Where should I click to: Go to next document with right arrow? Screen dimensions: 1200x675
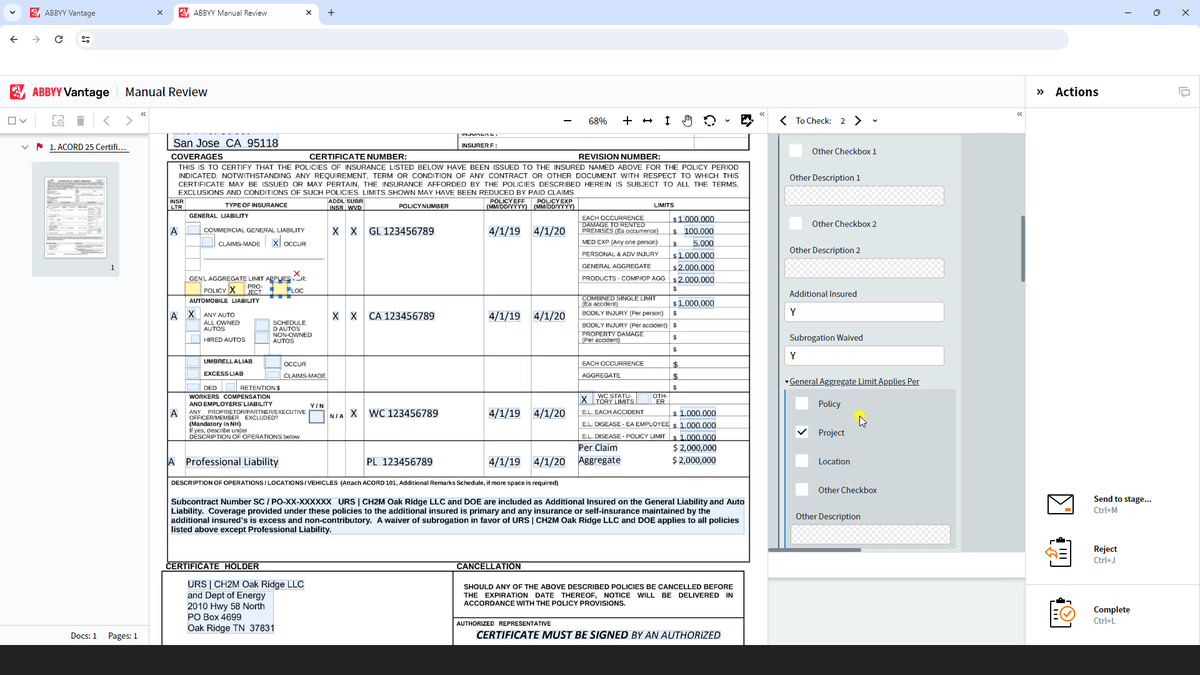[128, 121]
